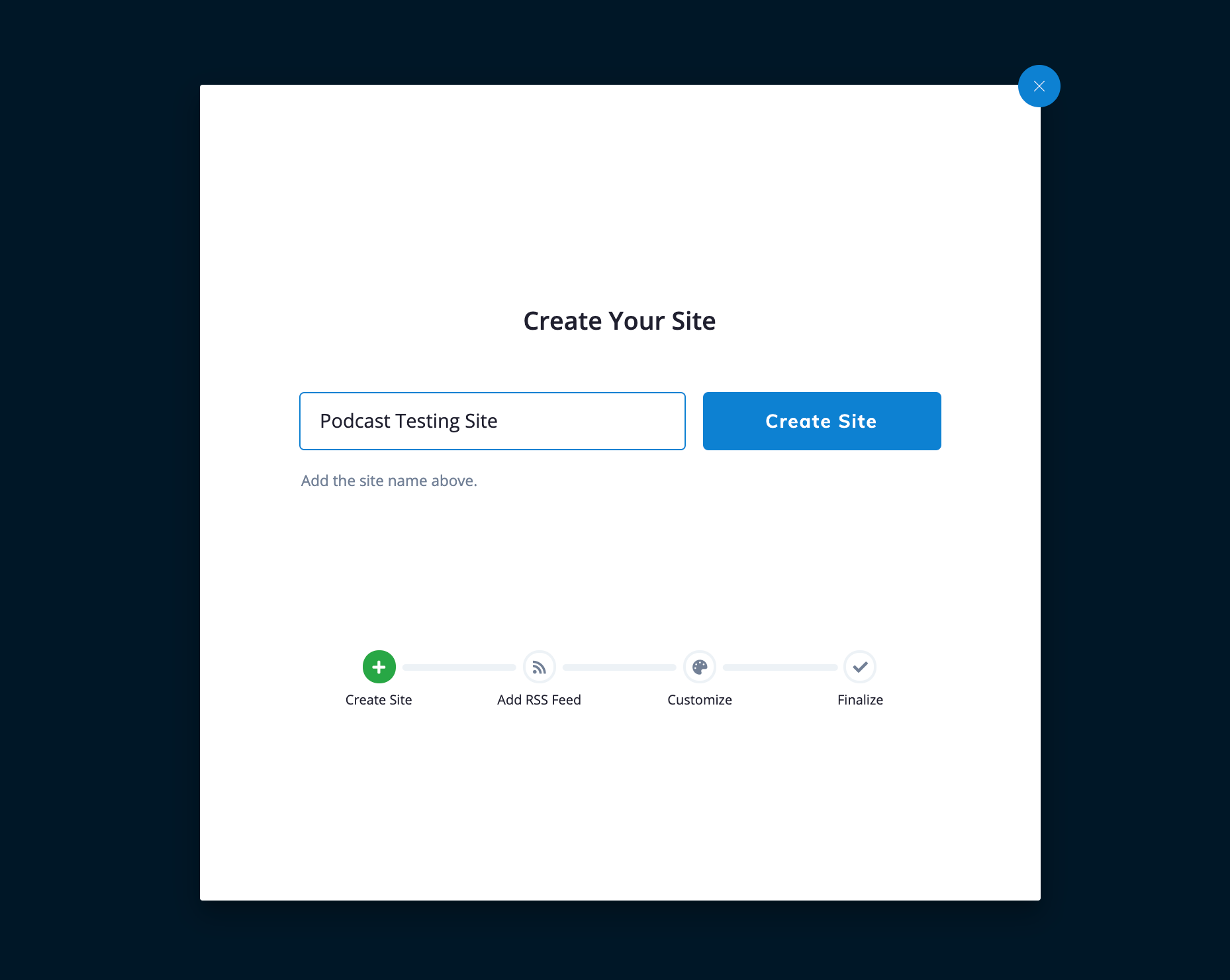
Task: Click the "Create Site" step label
Action: (x=379, y=700)
